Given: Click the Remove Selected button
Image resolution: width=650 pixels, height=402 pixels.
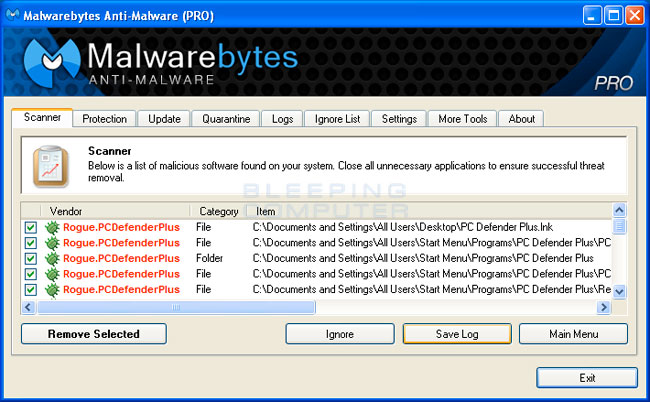Looking at the screenshot, I should coord(94,334).
